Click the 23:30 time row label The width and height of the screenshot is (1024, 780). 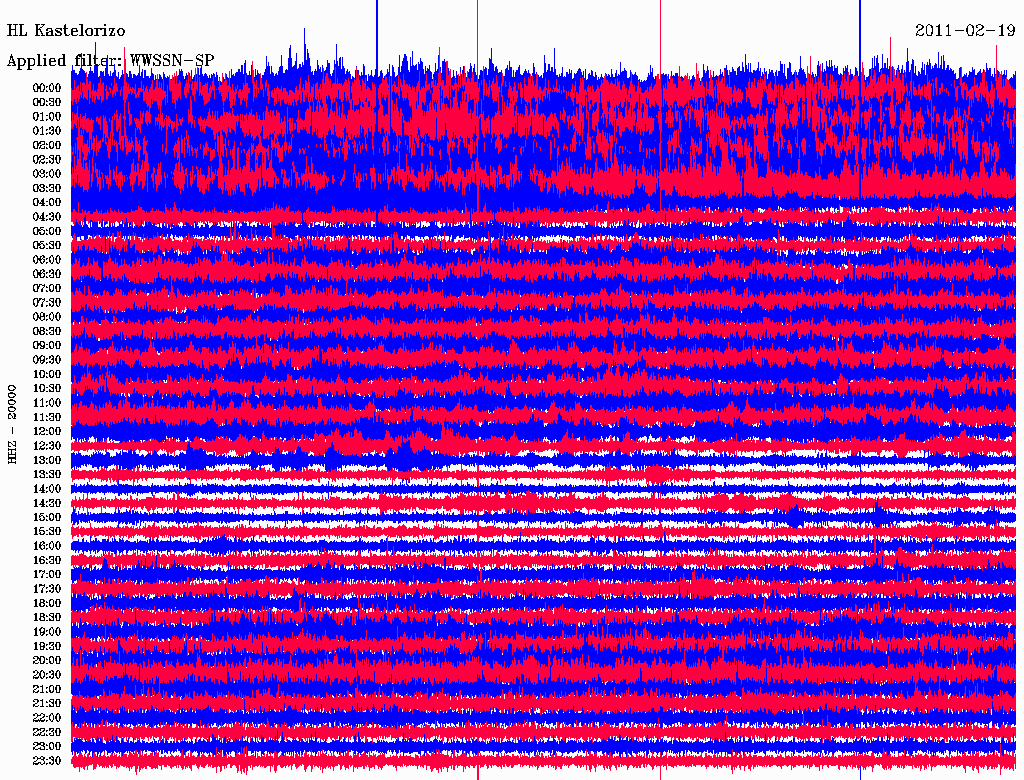click(x=47, y=761)
